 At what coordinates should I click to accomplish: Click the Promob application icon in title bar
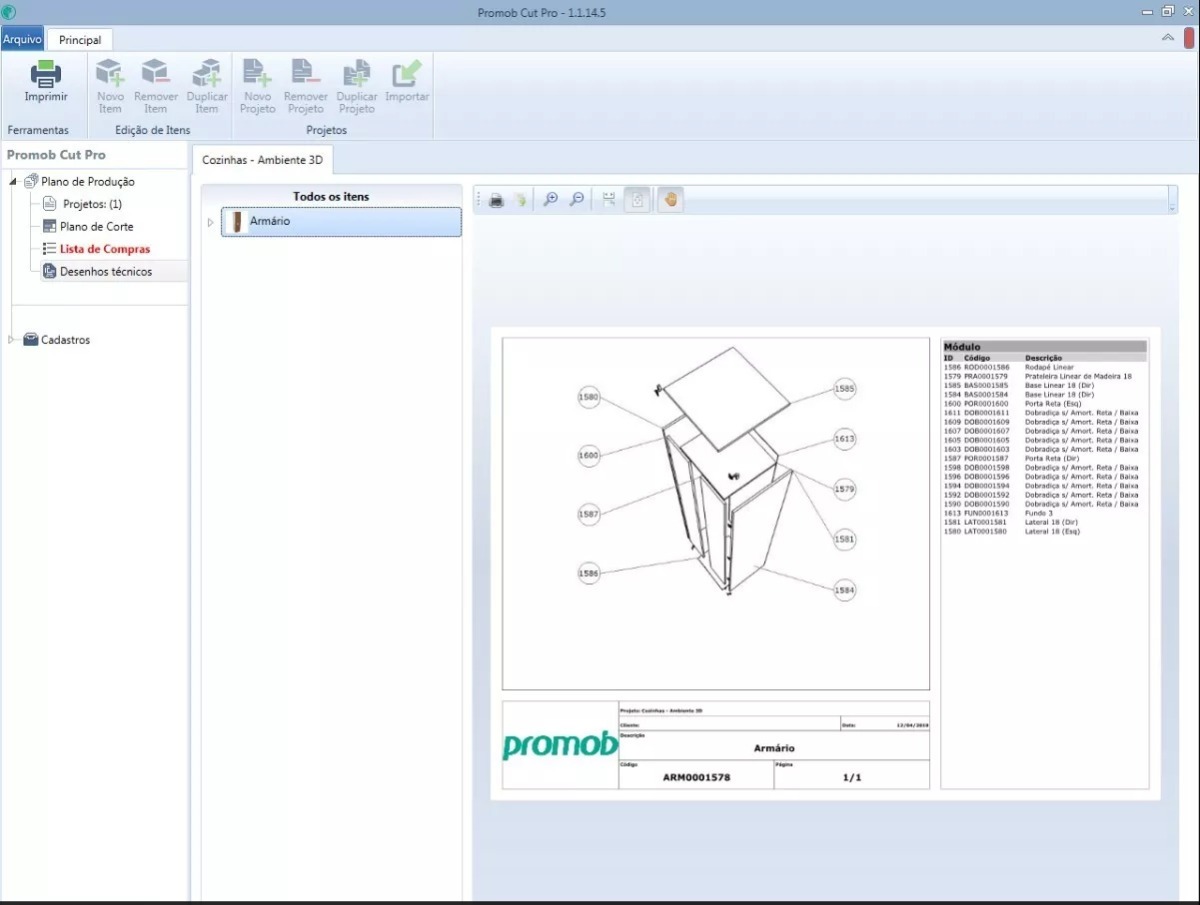[9, 11]
